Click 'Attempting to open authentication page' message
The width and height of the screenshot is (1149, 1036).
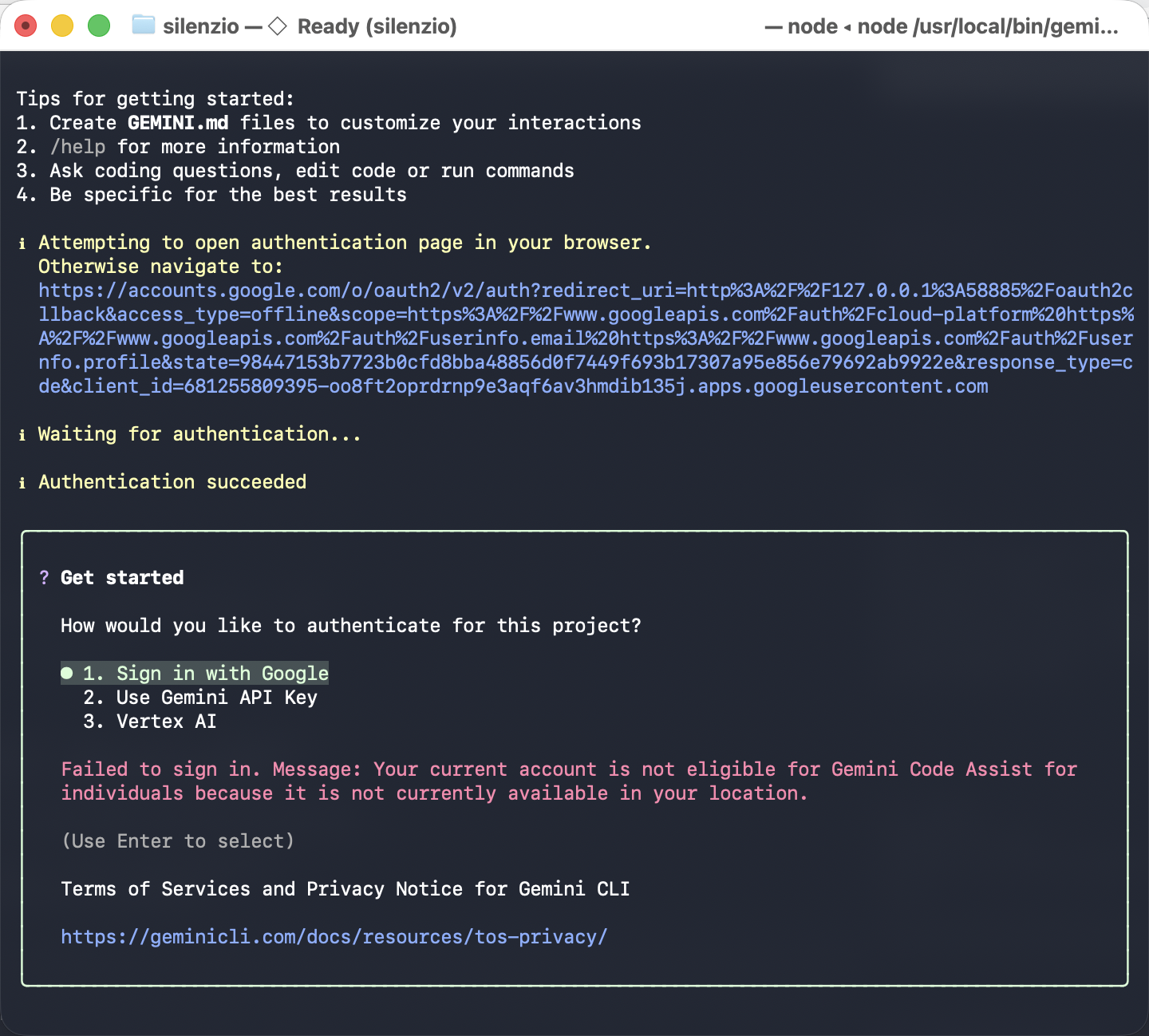click(345, 243)
